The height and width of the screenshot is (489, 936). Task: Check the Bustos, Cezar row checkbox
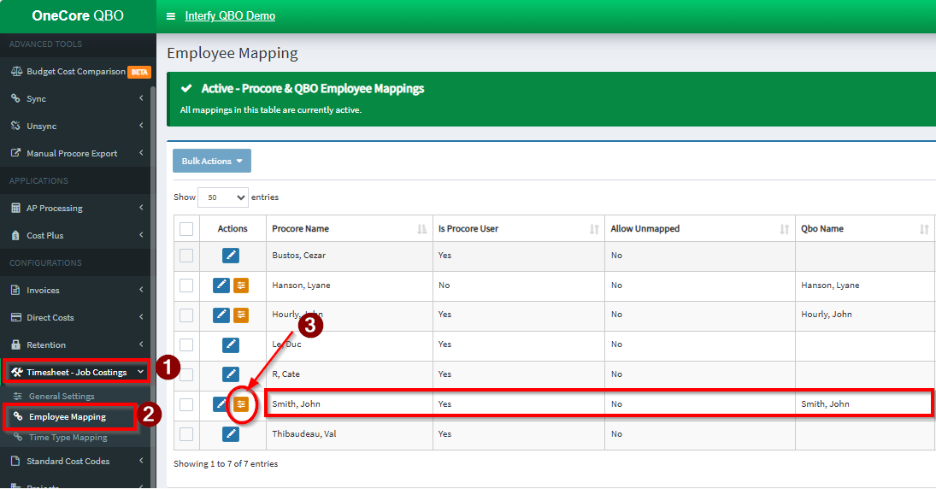click(x=186, y=256)
